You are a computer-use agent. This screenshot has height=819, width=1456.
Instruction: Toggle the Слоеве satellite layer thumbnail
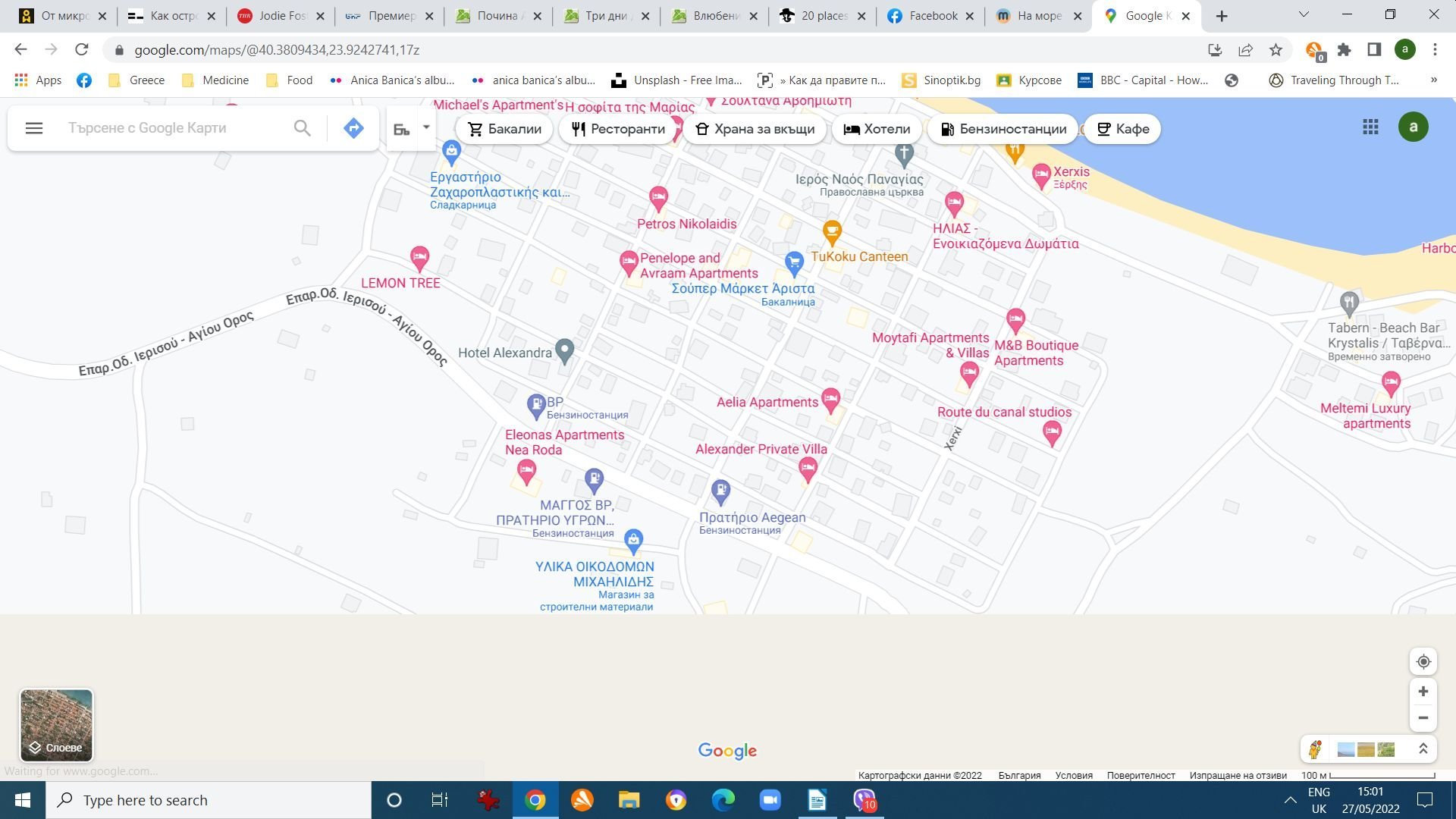point(56,724)
